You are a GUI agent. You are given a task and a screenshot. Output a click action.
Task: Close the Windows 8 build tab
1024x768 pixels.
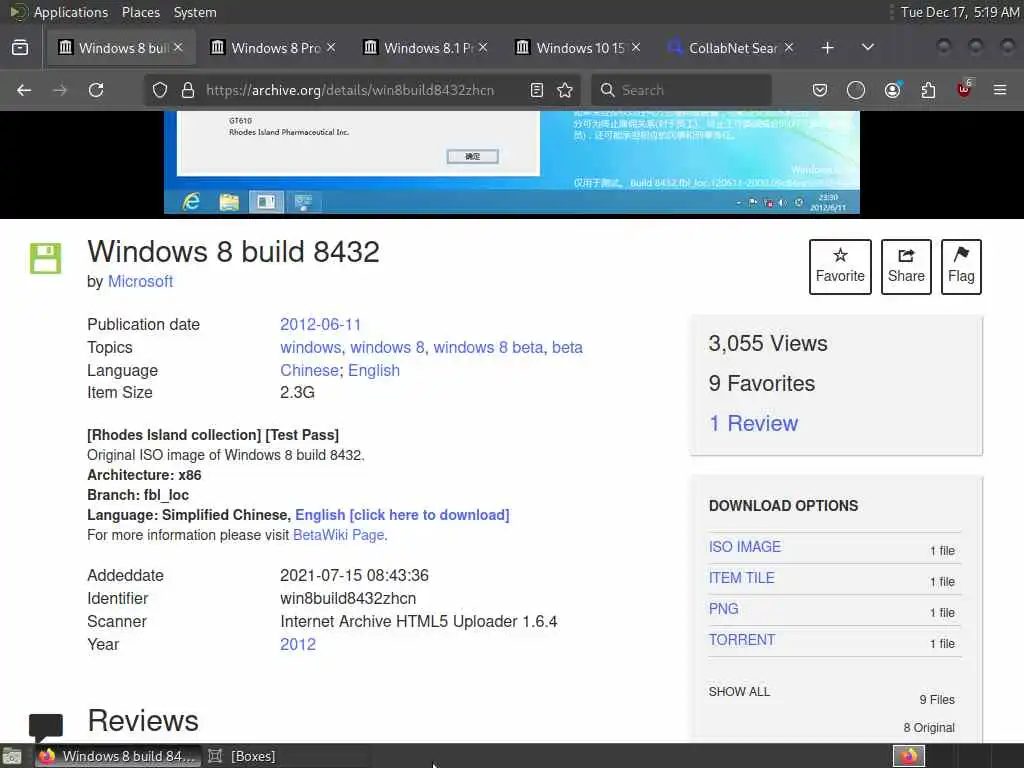coord(178,48)
